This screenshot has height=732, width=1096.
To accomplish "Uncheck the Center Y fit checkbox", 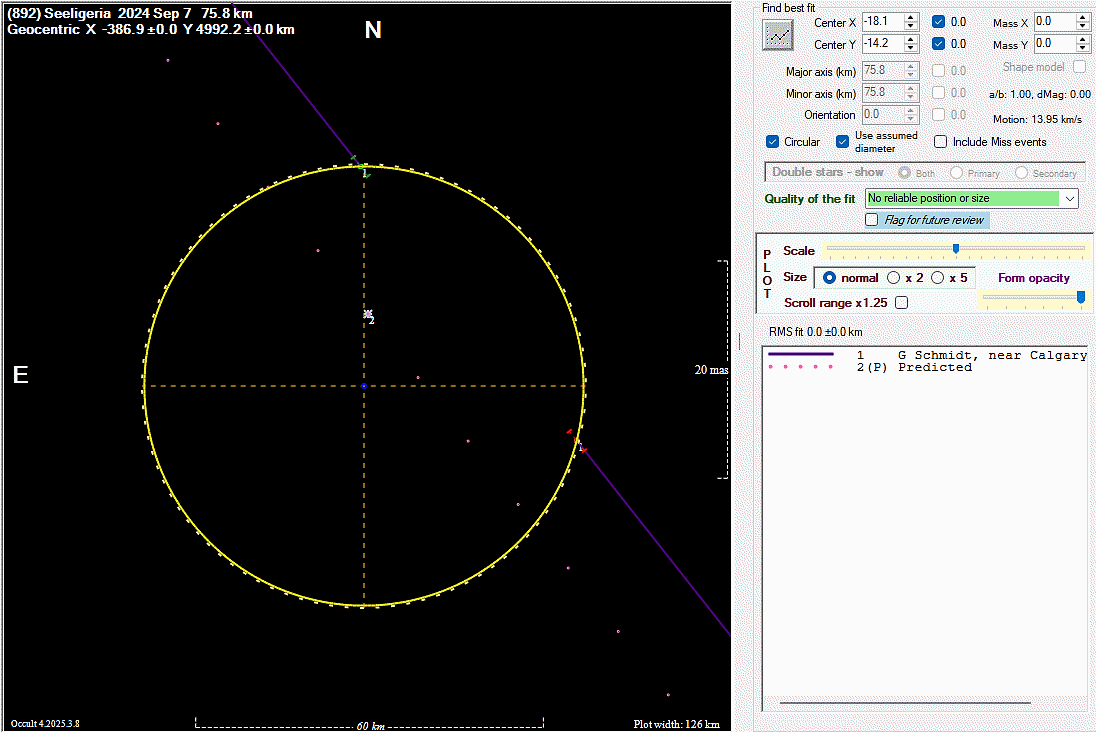I will tap(938, 44).
